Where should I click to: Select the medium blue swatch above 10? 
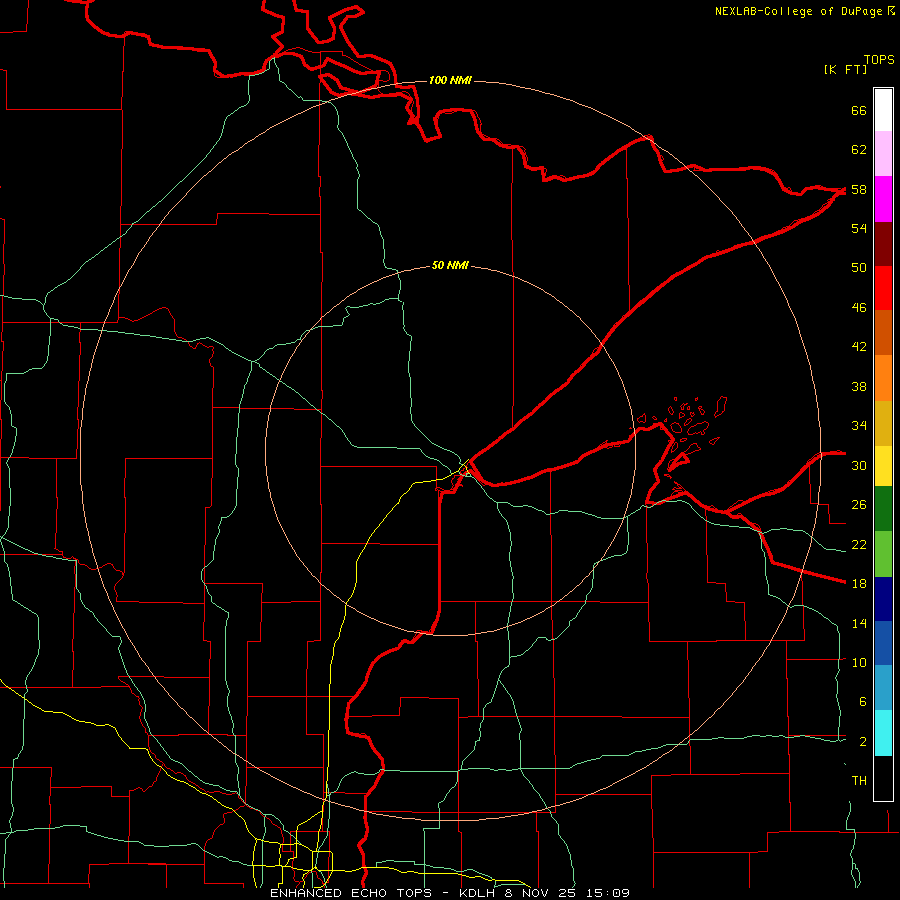pyautogui.click(x=883, y=643)
